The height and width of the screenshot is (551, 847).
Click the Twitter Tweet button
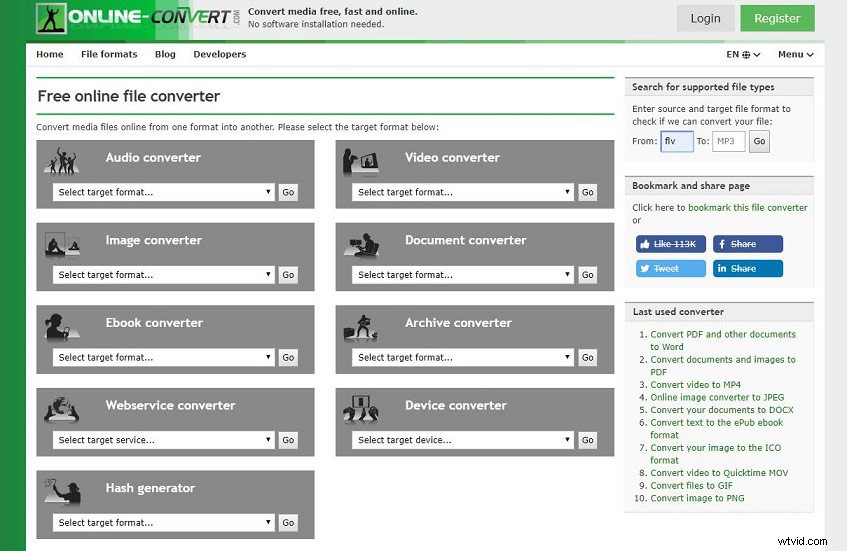670,268
